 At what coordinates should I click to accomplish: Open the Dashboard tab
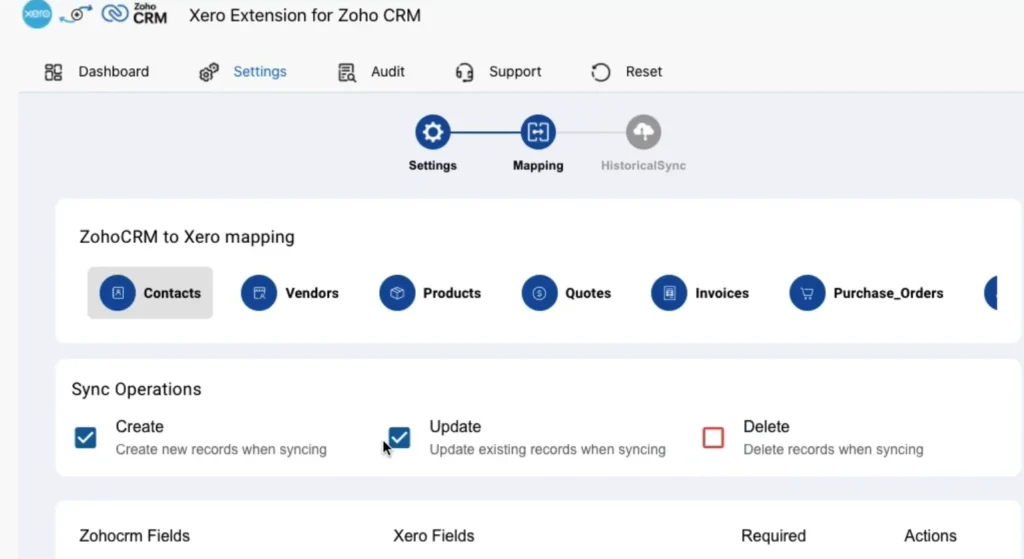point(114,72)
